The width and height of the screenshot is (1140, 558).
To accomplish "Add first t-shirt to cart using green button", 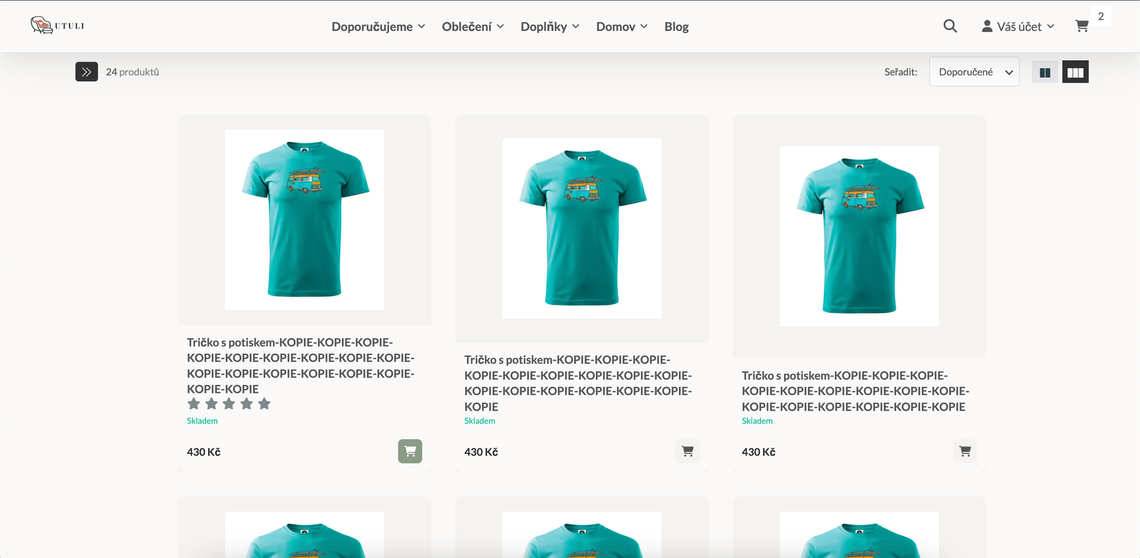I will tap(410, 452).
